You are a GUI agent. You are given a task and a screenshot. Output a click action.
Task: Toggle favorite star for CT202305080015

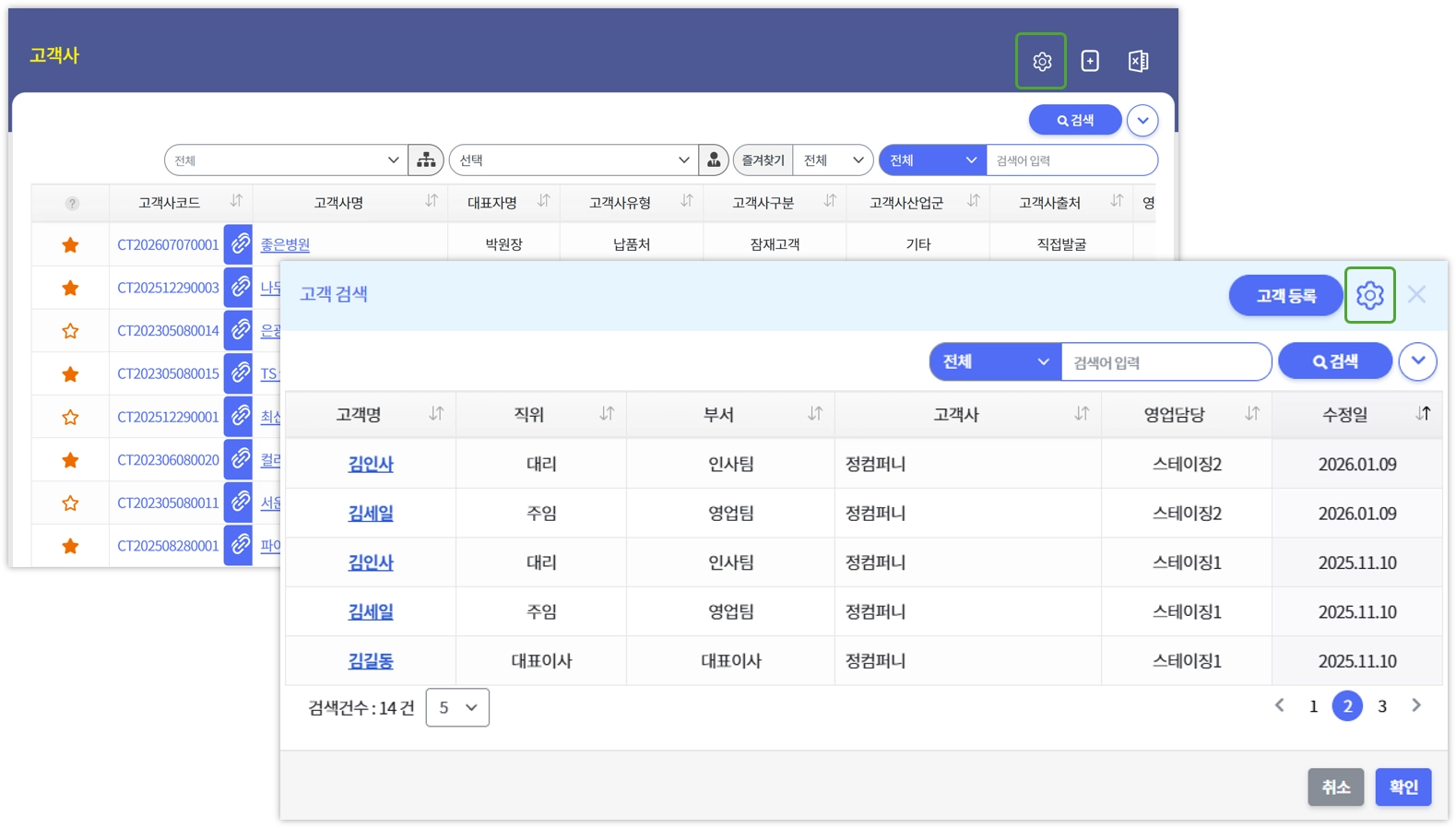(x=70, y=373)
